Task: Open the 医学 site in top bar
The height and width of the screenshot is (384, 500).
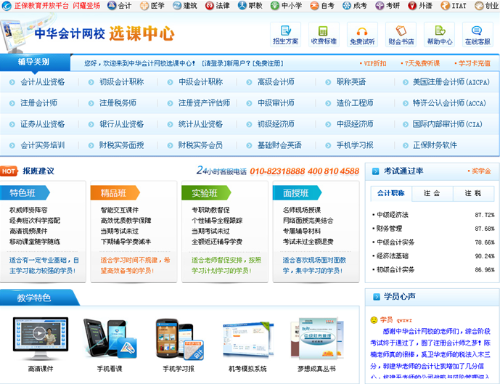Action: [x=152, y=6]
